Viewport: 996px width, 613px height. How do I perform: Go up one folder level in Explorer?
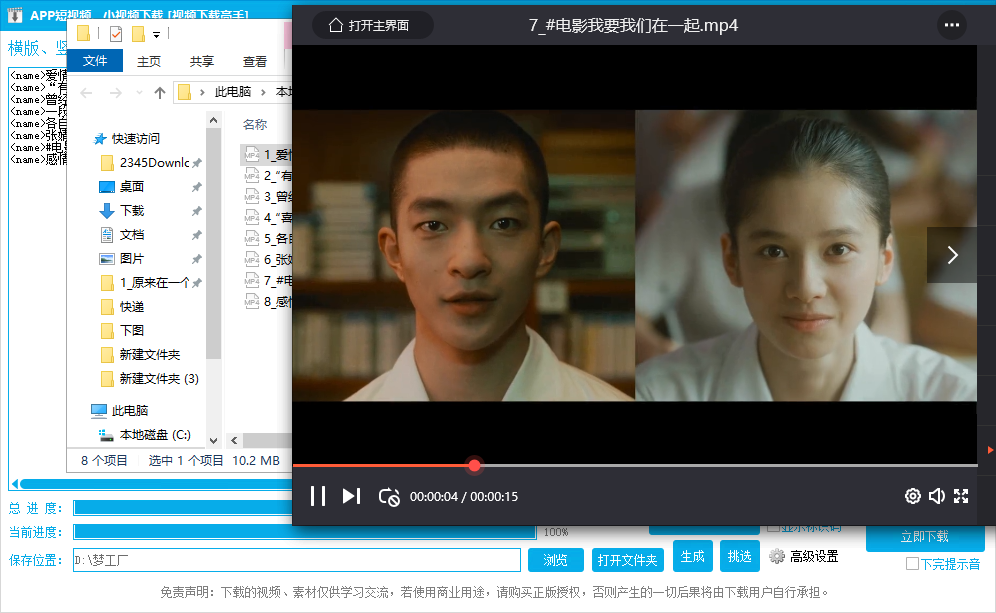pyautogui.click(x=159, y=93)
